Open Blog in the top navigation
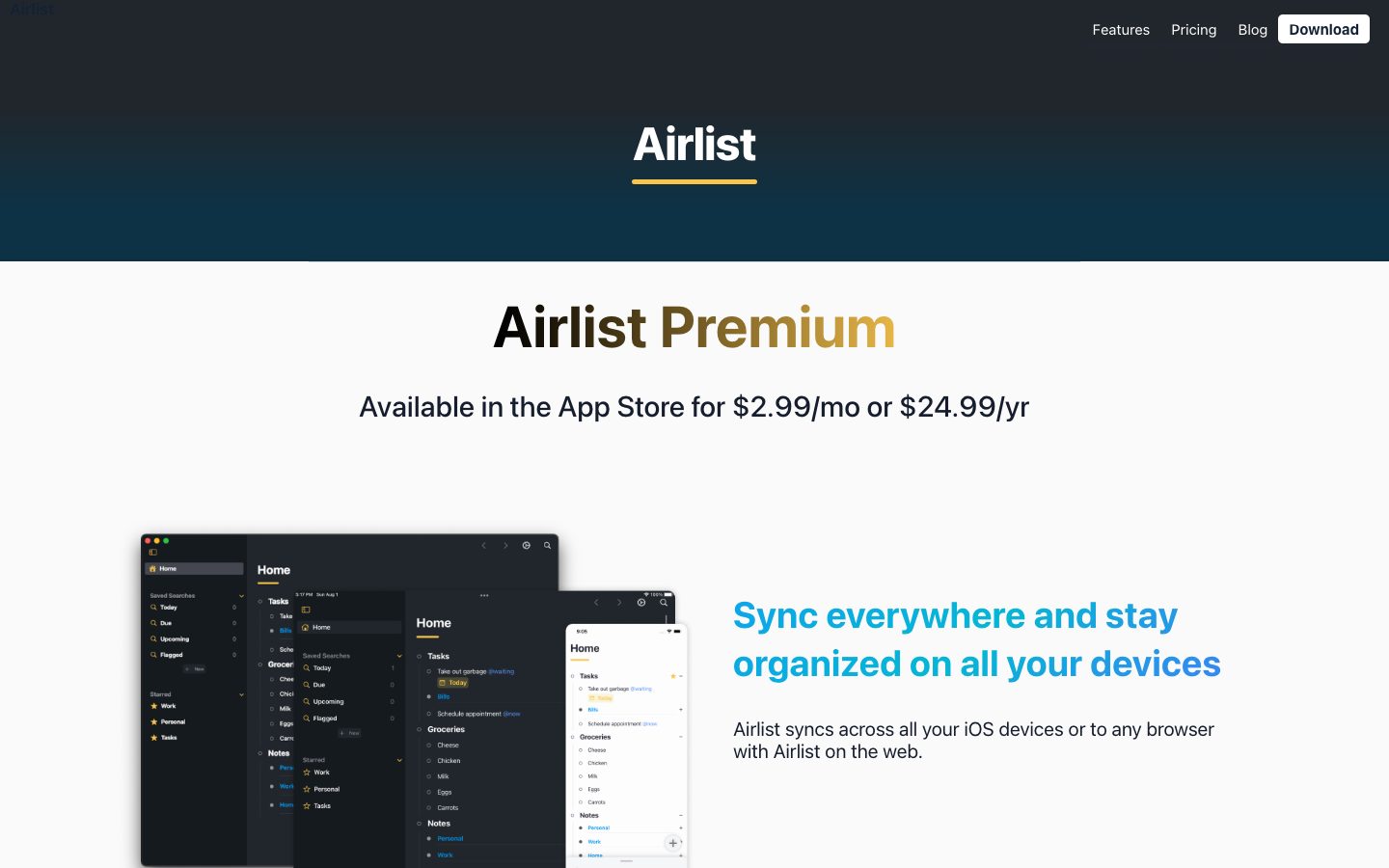 coord(1253,30)
